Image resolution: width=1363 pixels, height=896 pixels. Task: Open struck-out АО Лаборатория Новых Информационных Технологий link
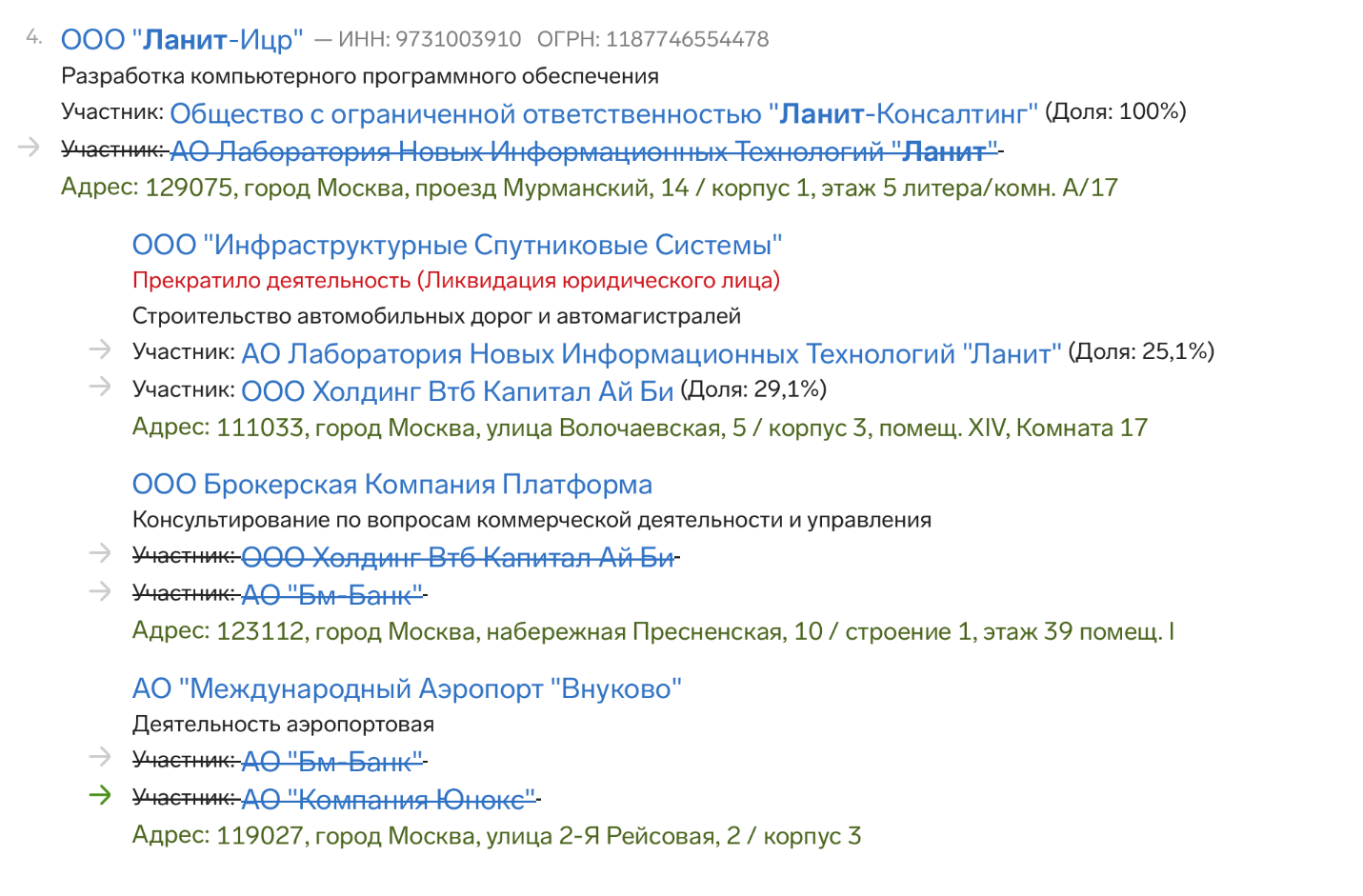tap(583, 151)
